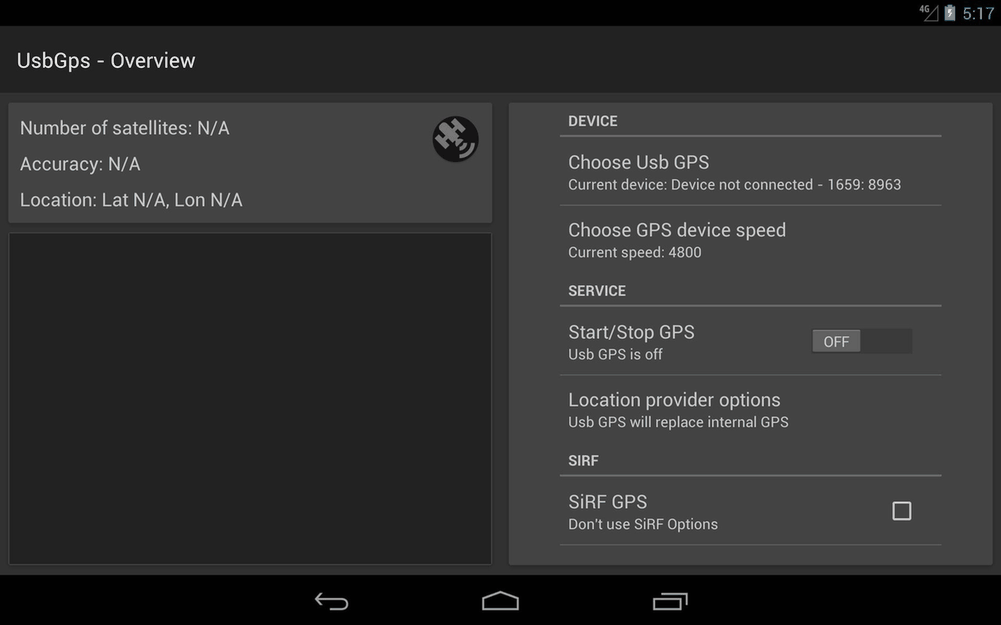Tap the battery icon in status bar
Viewport: 1001px width, 625px height.
click(949, 13)
